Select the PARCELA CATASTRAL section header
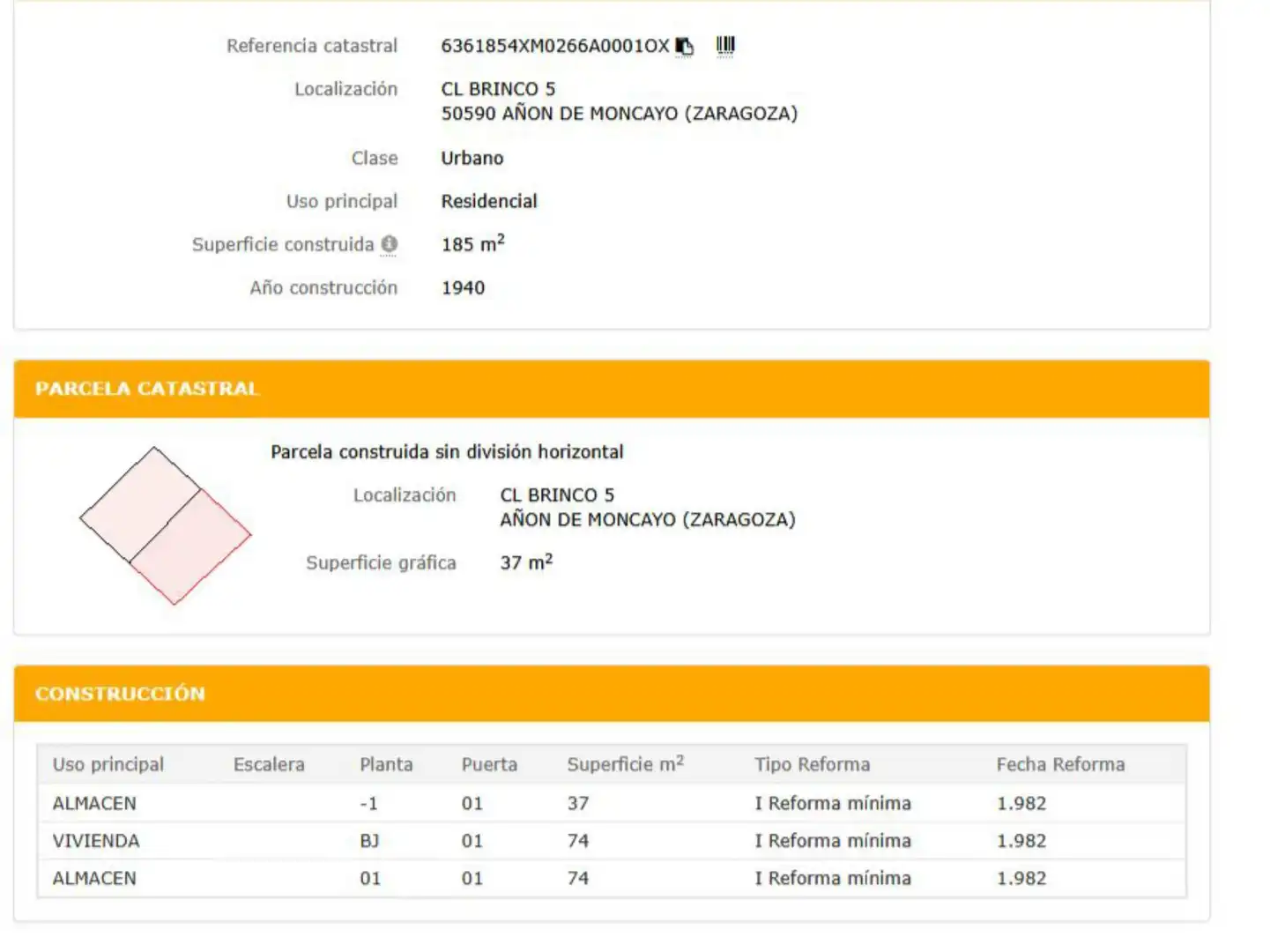This screenshot has height=952, width=1270. click(612, 389)
